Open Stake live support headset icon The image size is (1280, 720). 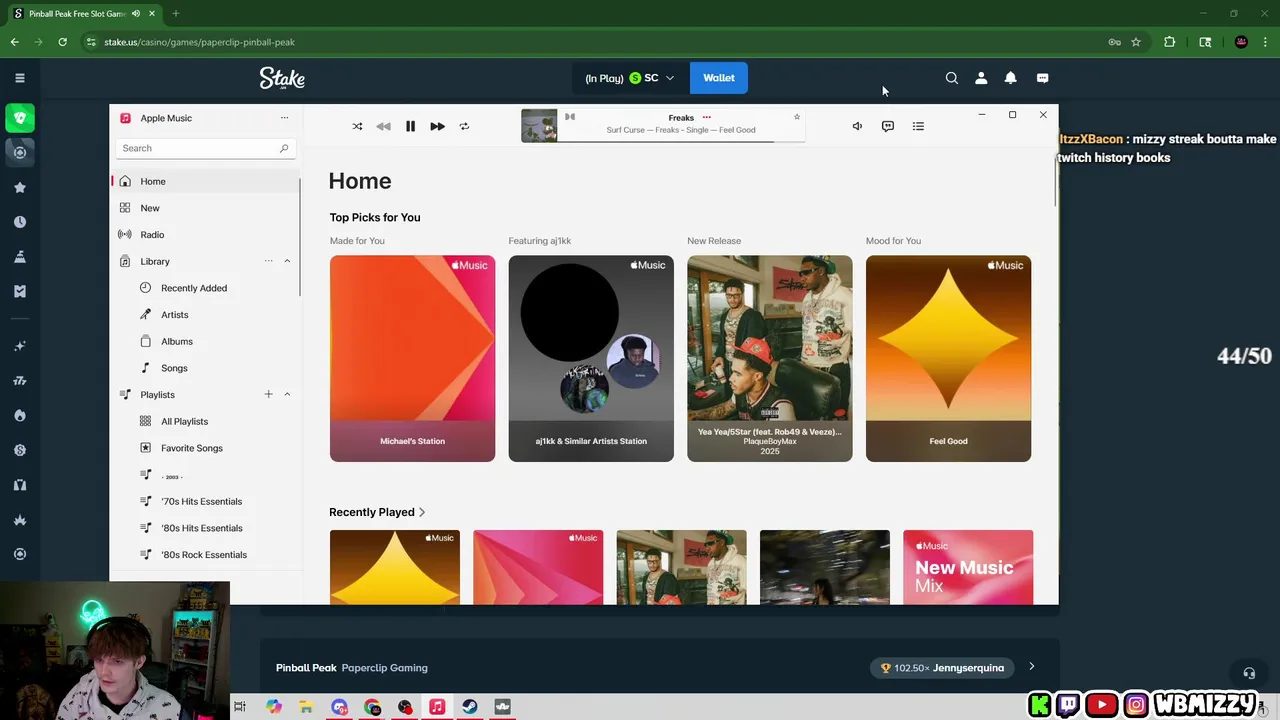(1248, 674)
